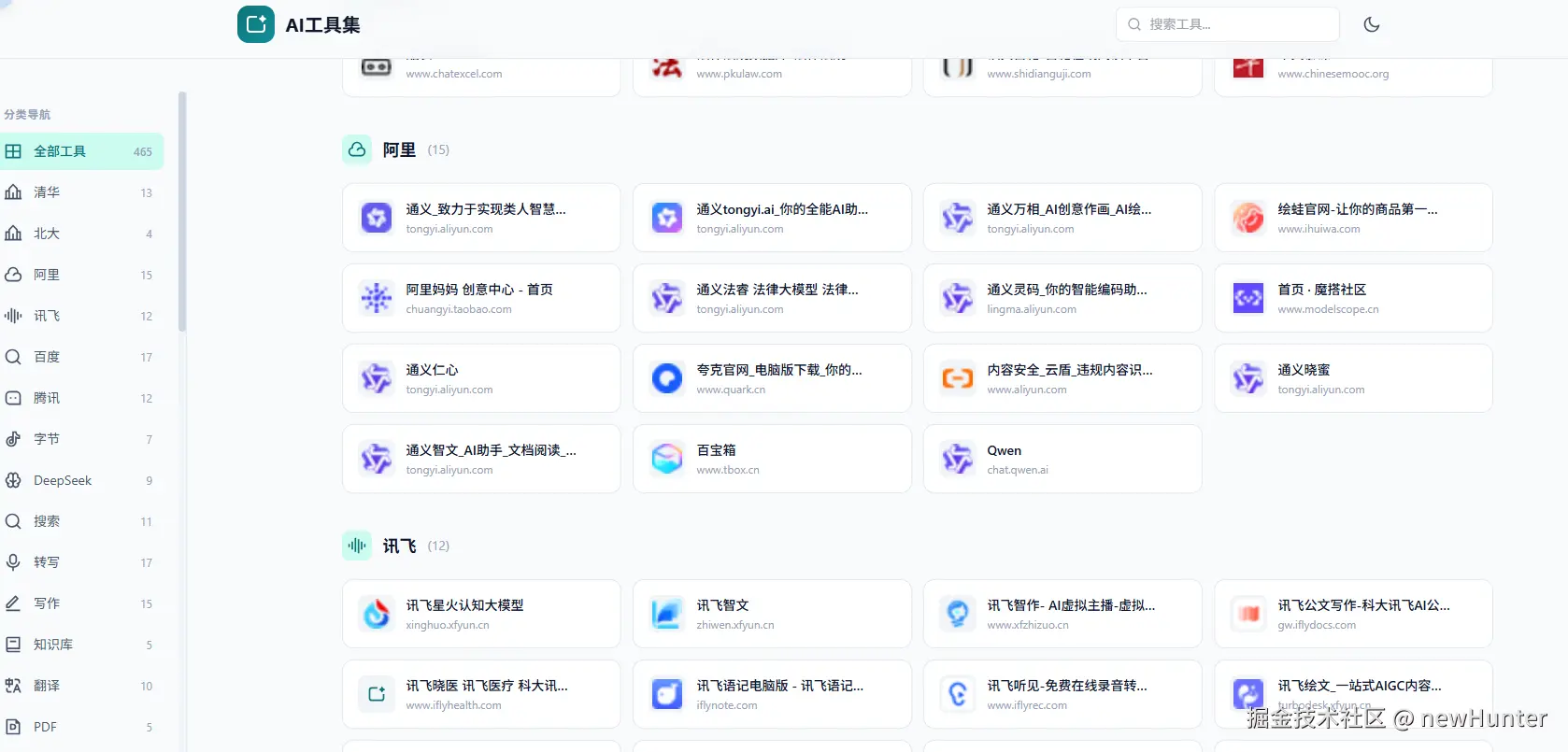Open www.shidianguji.com card
The image size is (1568, 752).
[1062, 77]
